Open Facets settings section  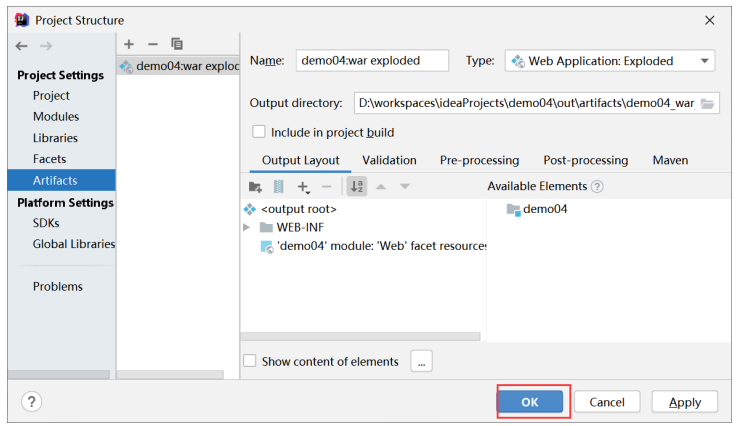click(x=49, y=159)
